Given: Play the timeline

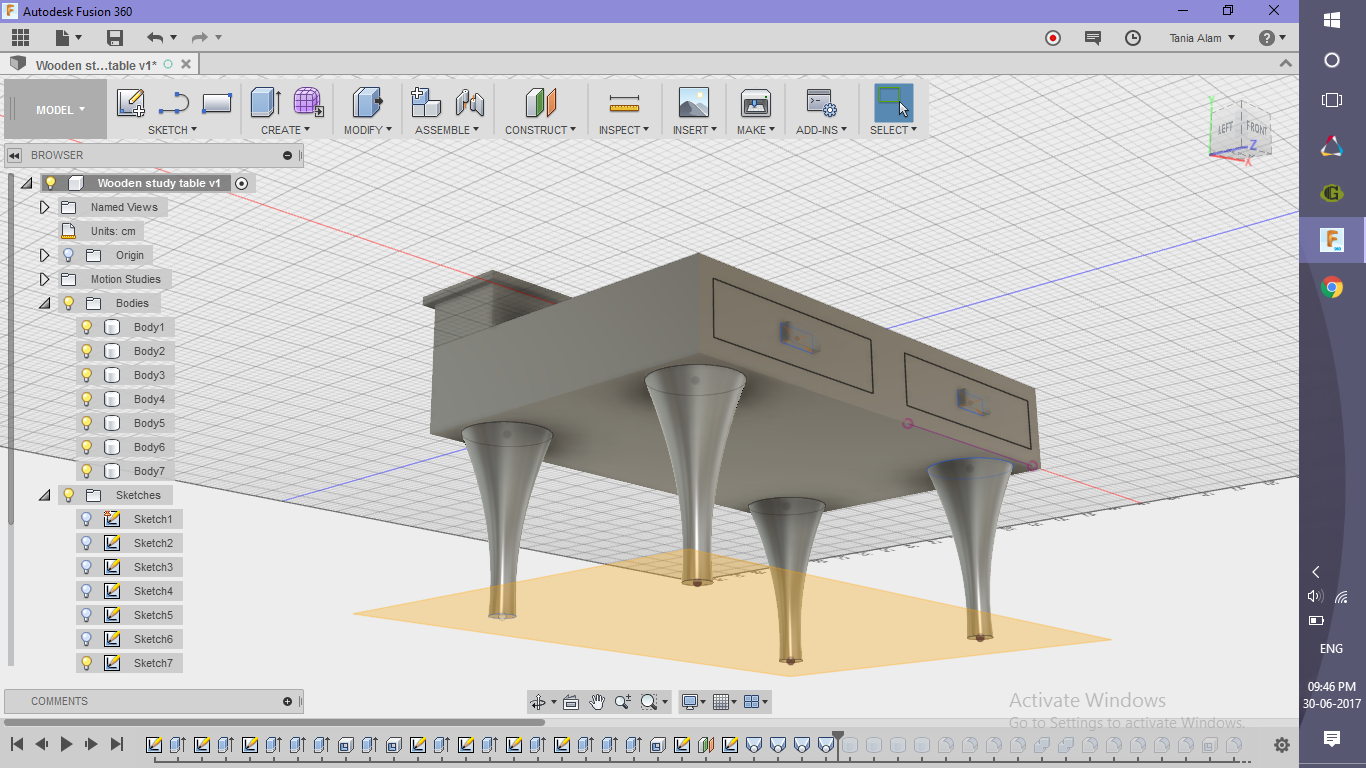Looking at the screenshot, I should (x=67, y=744).
